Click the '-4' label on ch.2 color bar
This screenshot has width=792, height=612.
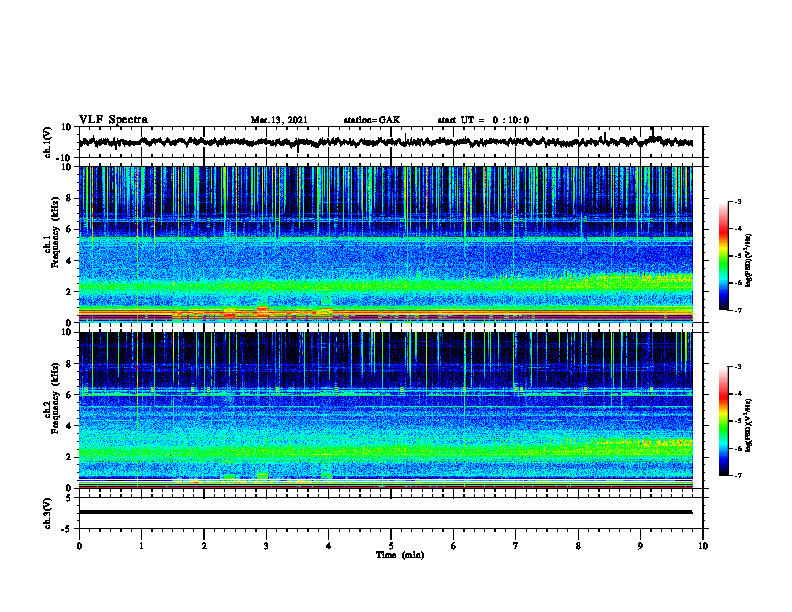click(x=738, y=394)
